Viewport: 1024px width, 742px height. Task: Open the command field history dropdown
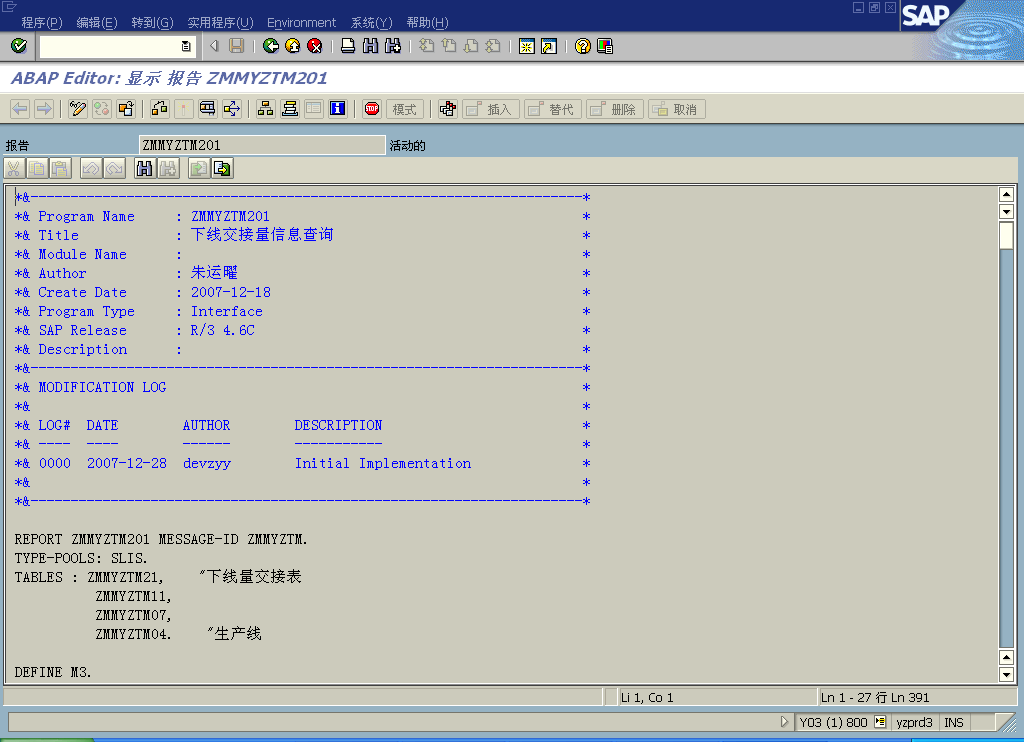tap(186, 46)
